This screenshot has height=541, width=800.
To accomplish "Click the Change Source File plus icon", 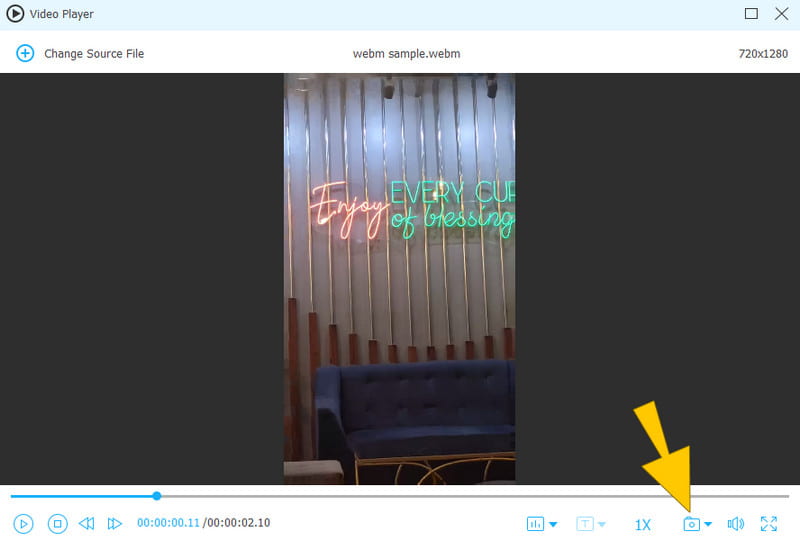I will pyautogui.click(x=25, y=53).
